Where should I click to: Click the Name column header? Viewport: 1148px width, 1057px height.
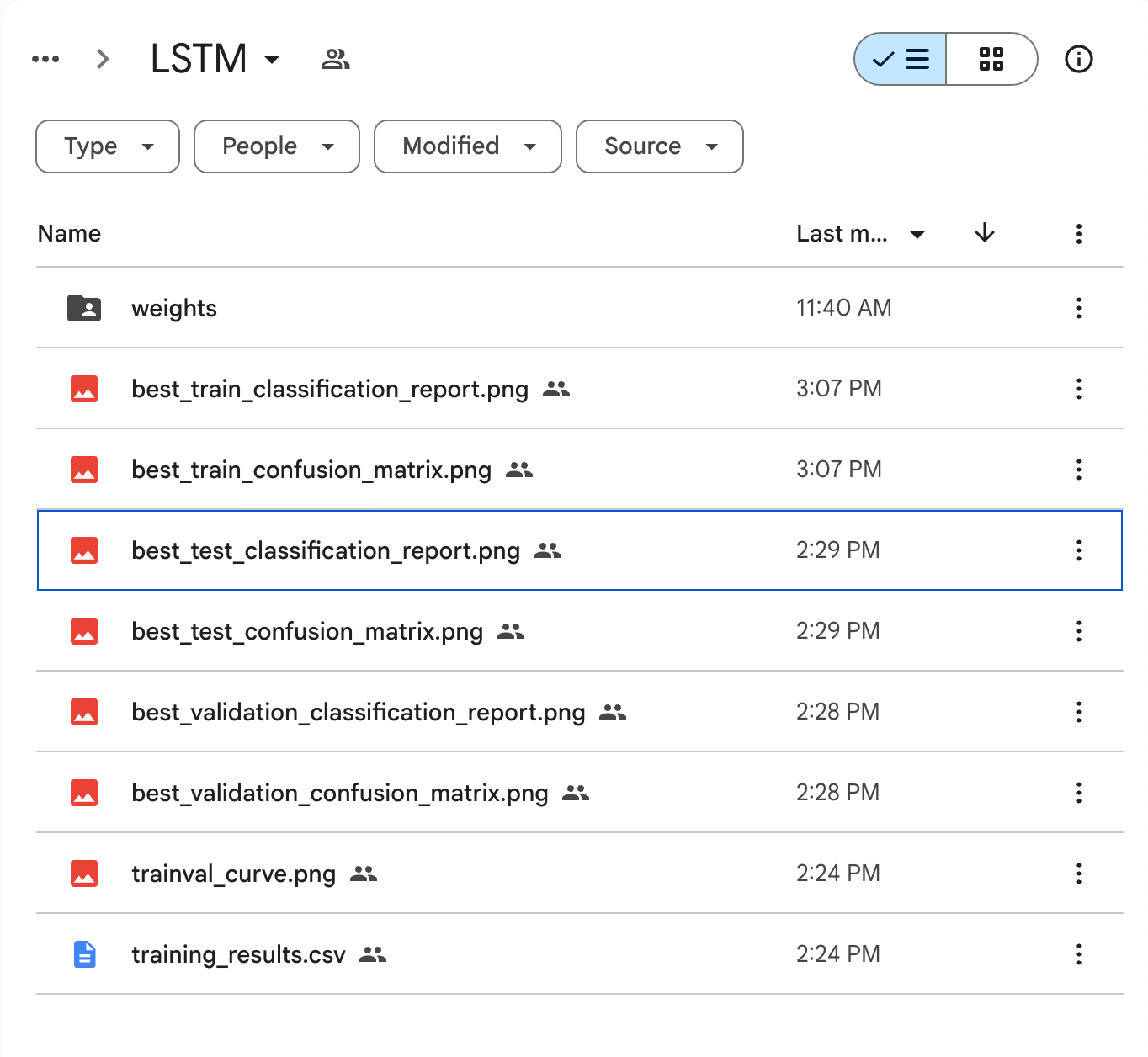point(69,234)
